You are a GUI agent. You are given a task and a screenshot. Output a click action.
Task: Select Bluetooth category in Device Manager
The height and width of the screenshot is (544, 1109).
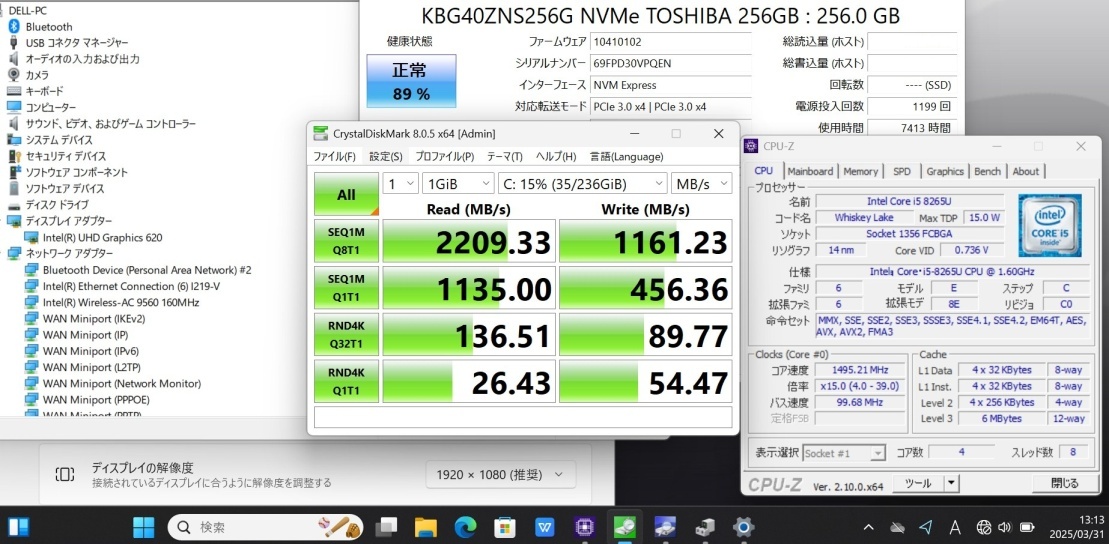49,26
